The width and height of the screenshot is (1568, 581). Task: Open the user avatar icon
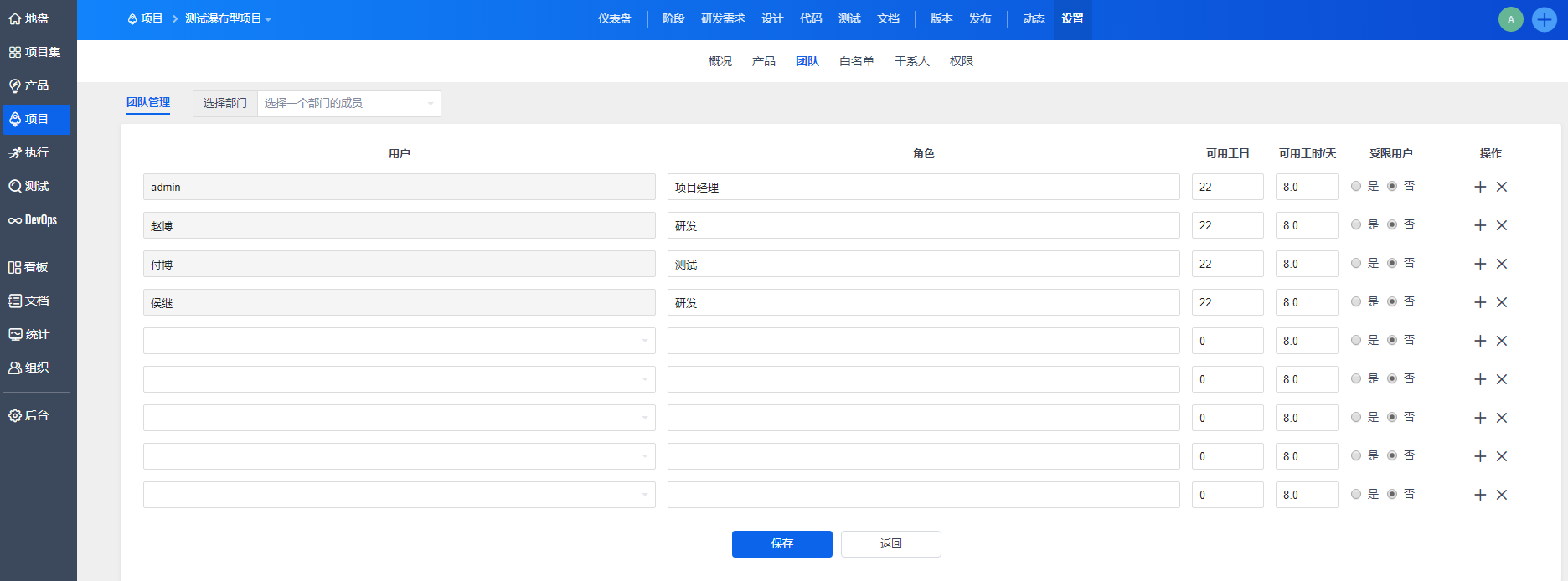1510,19
